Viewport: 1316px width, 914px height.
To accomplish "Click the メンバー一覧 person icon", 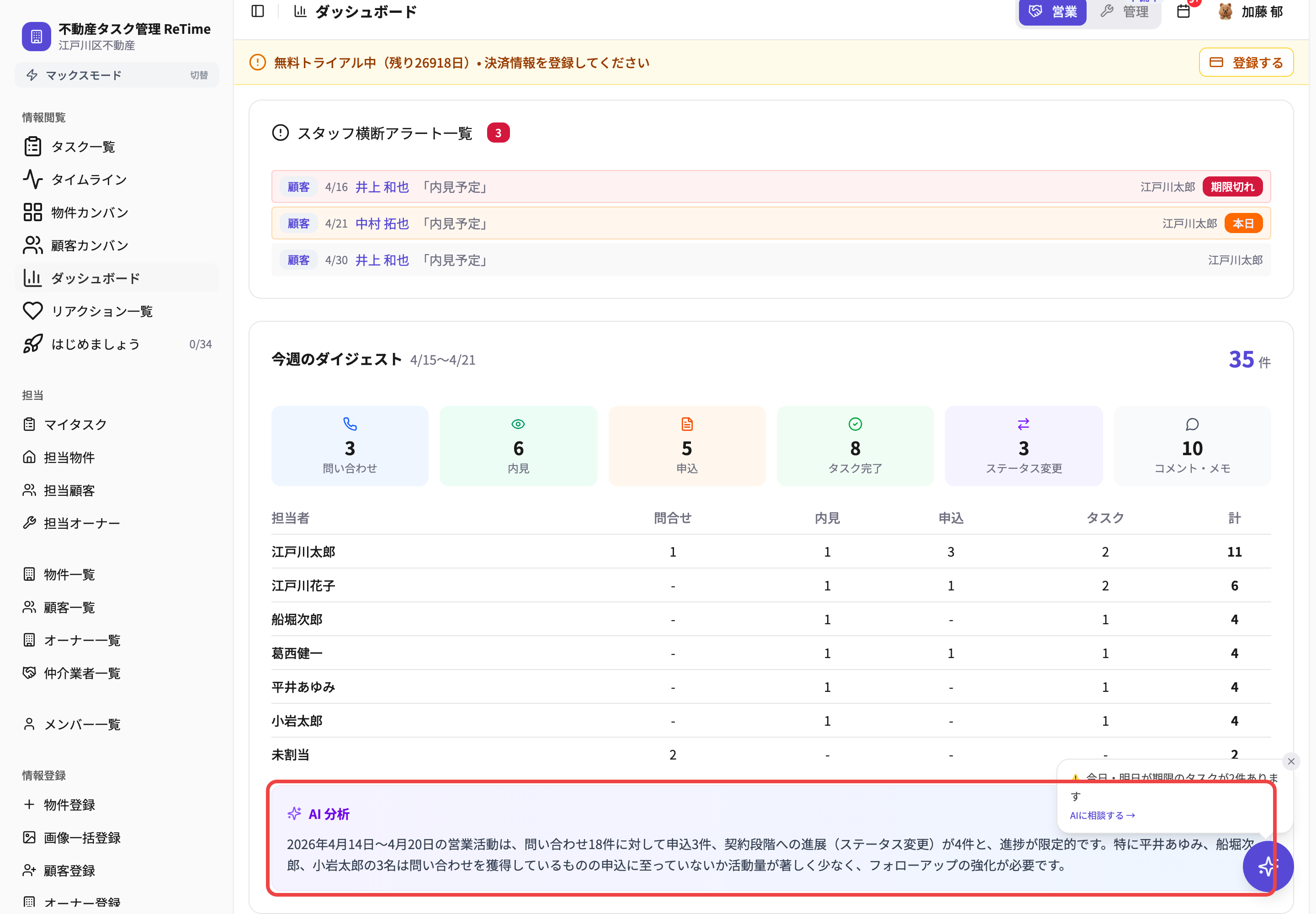I will [x=29, y=724].
